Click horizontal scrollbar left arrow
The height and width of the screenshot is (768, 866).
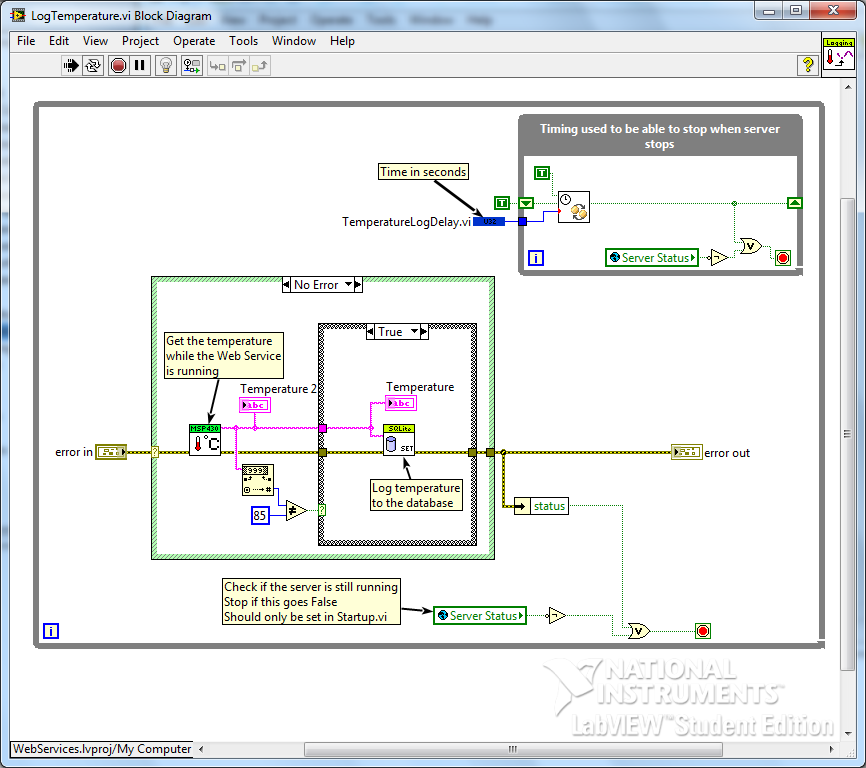(x=201, y=749)
